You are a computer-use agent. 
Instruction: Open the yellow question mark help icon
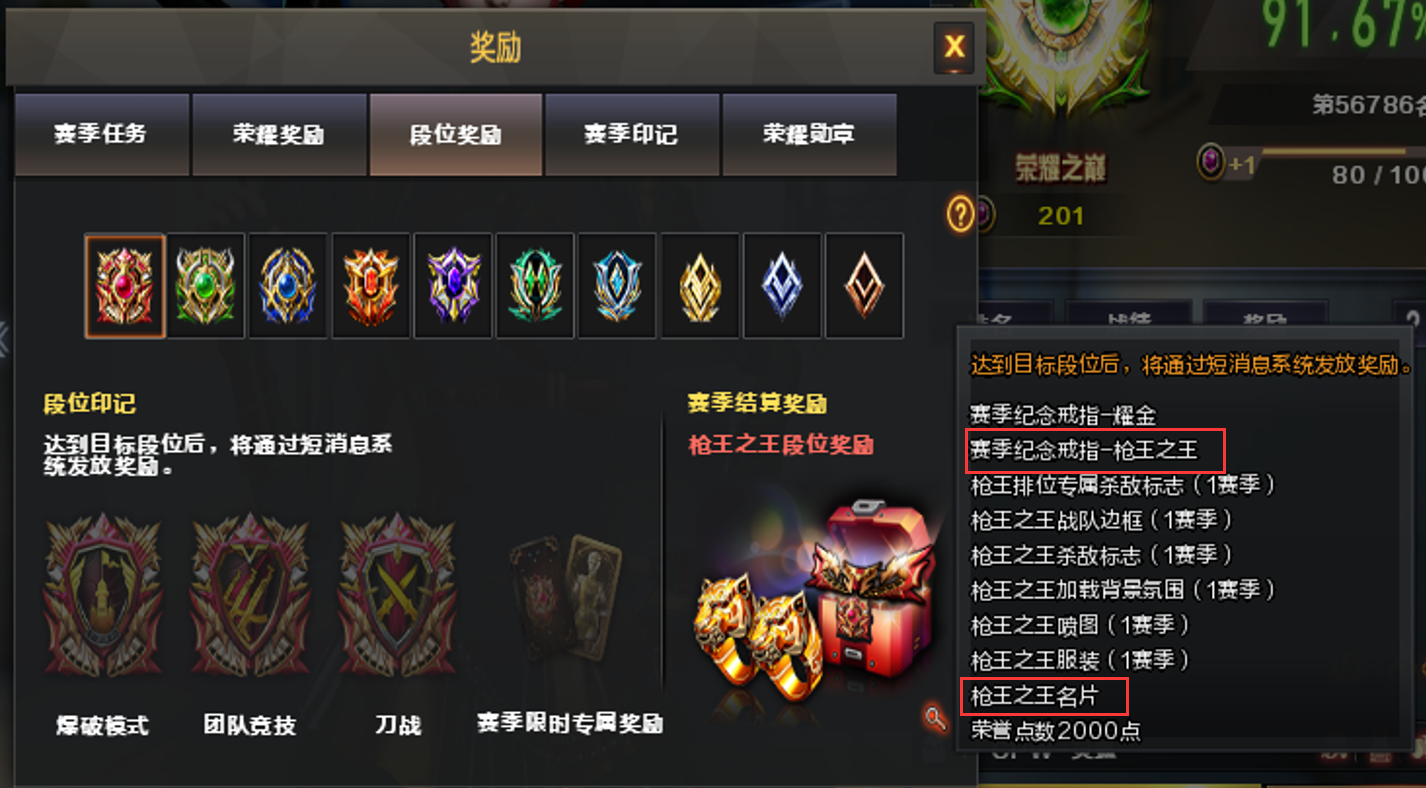[960, 213]
